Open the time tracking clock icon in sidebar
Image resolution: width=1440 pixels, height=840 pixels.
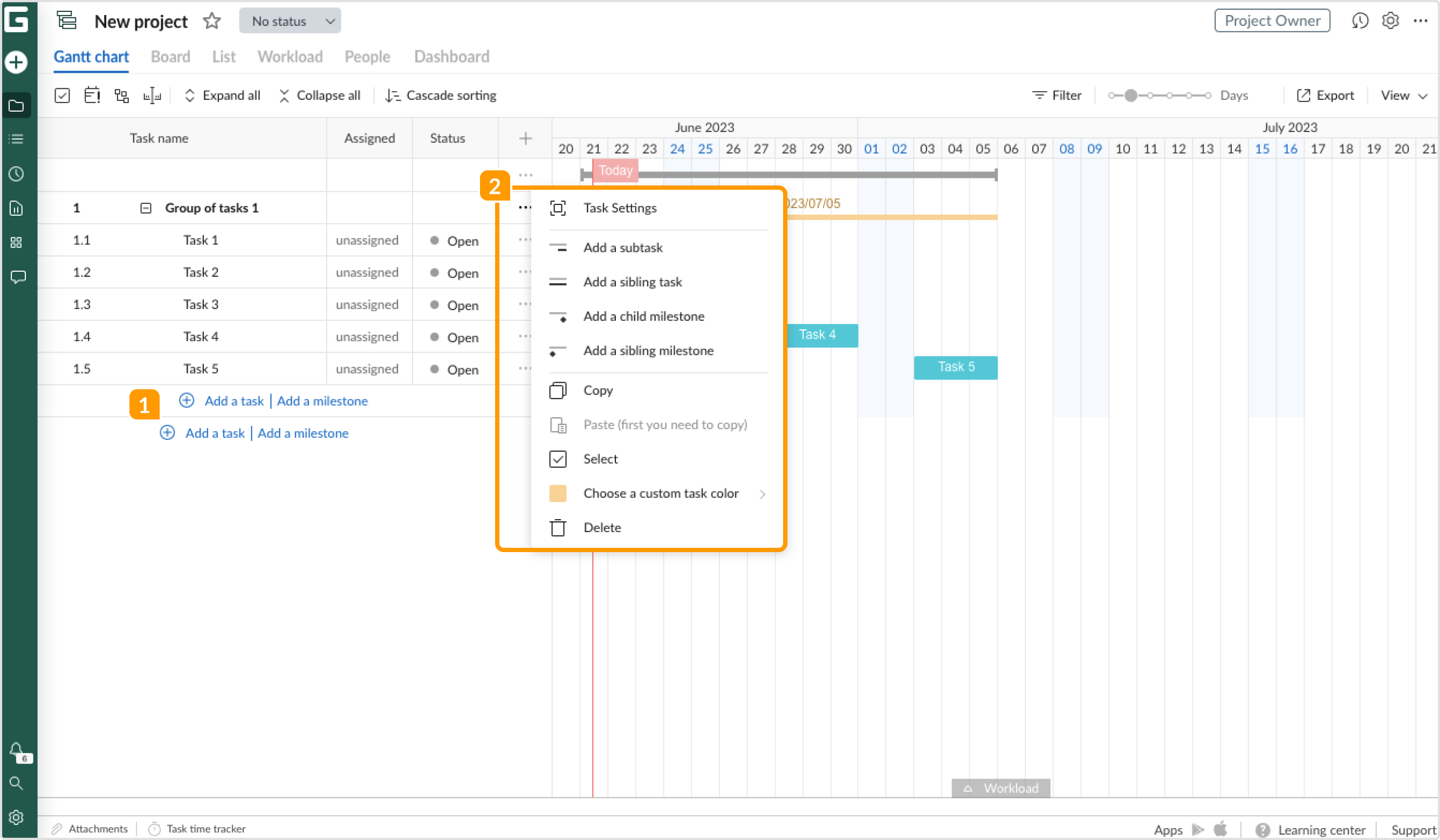[x=16, y=174]
